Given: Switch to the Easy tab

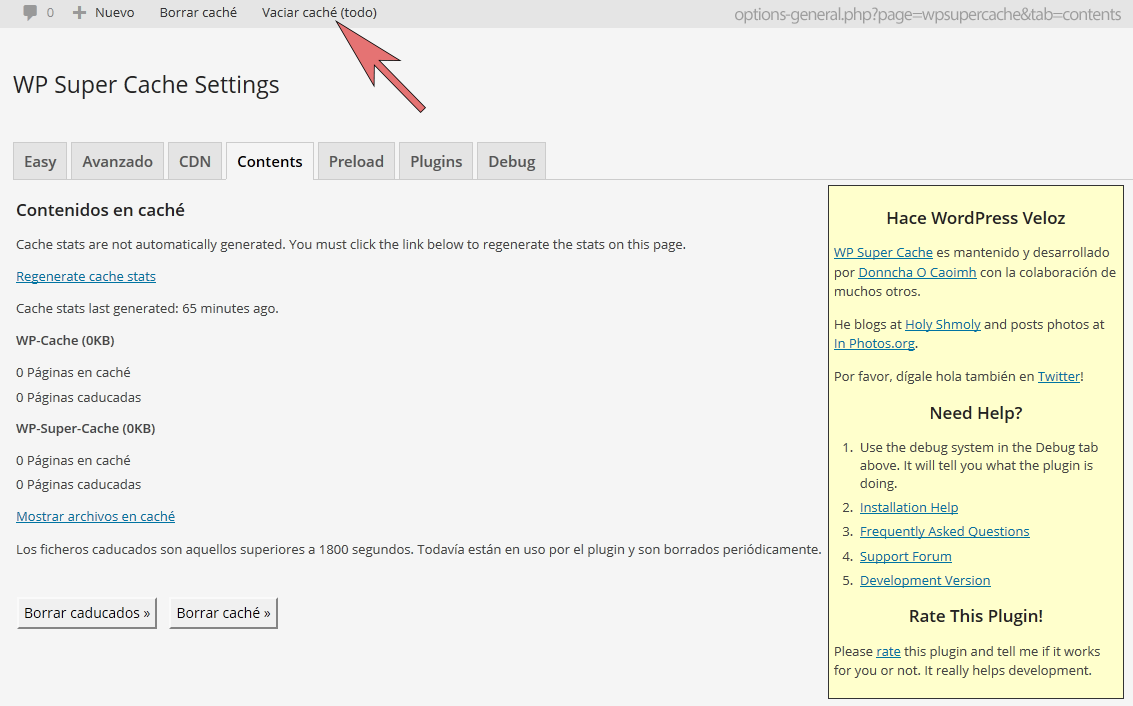Looking at the screenshot, I should [40, 161].
